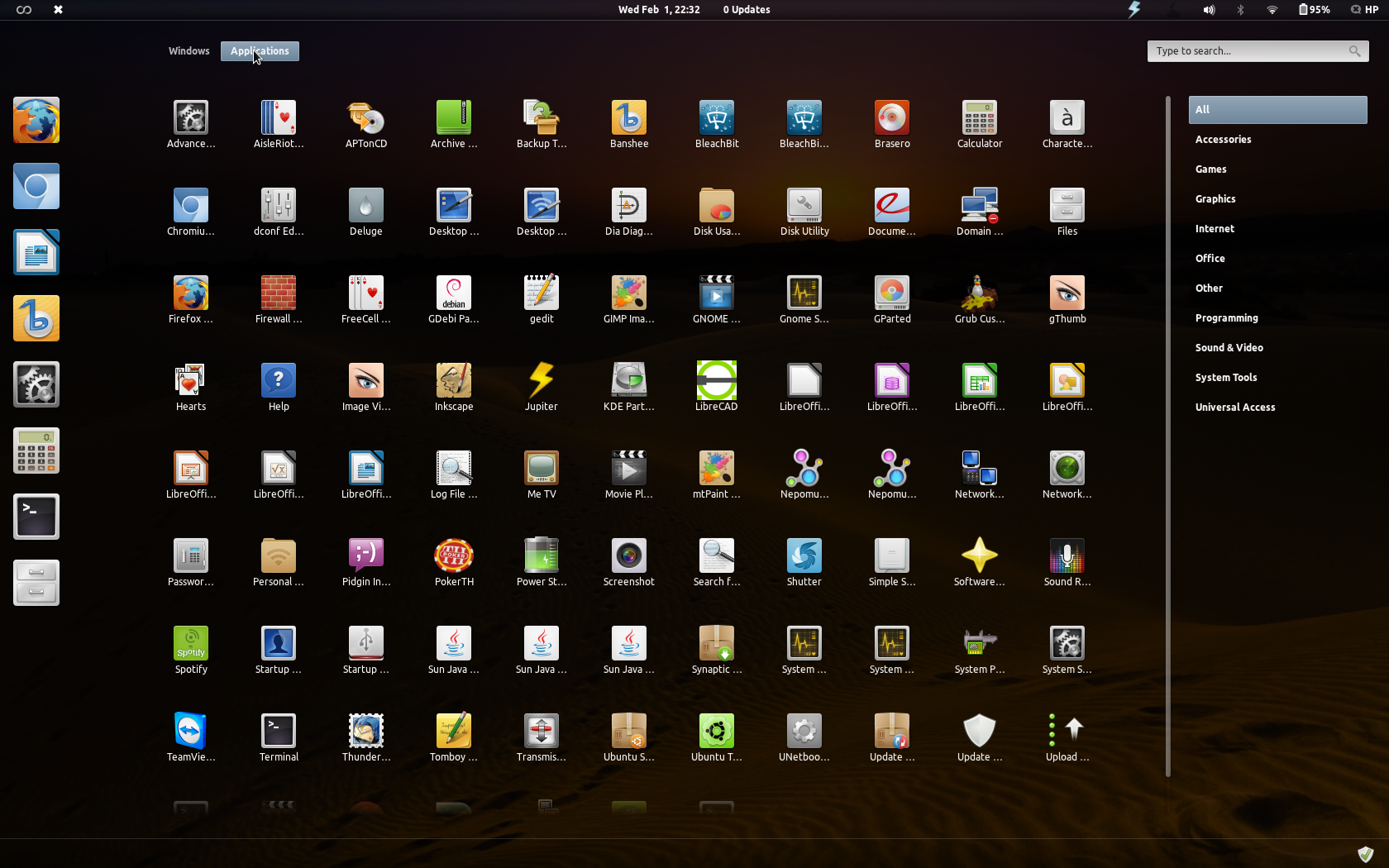Open TeamViewer application
1389x868 pixels.
191,738
